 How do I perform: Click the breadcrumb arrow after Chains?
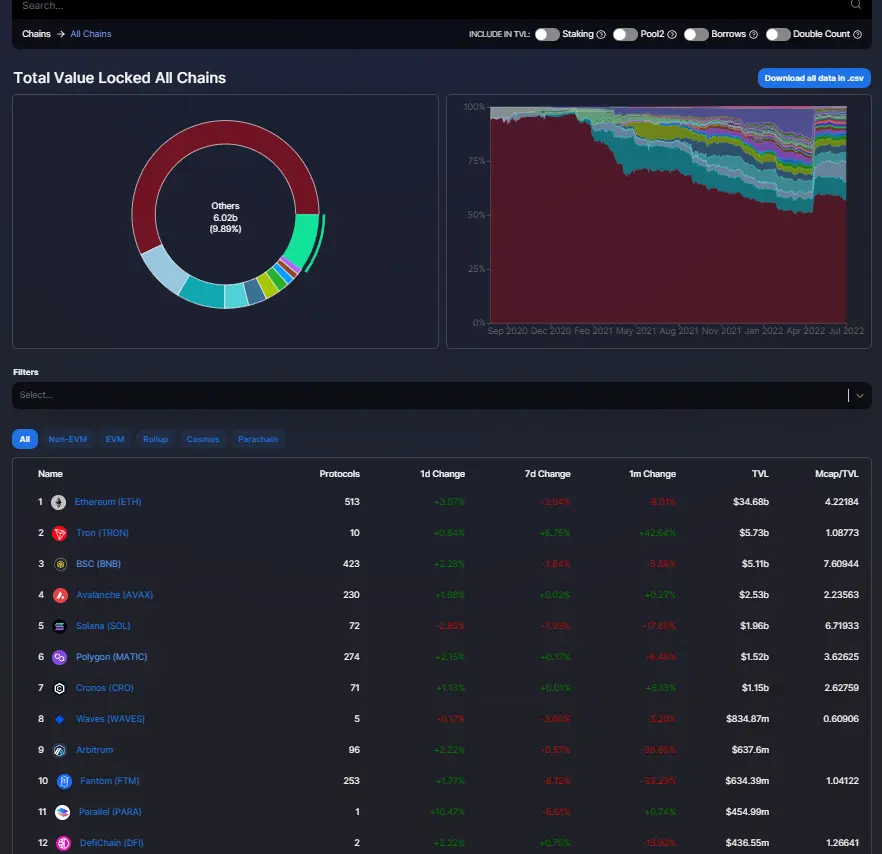coord(61,34)
